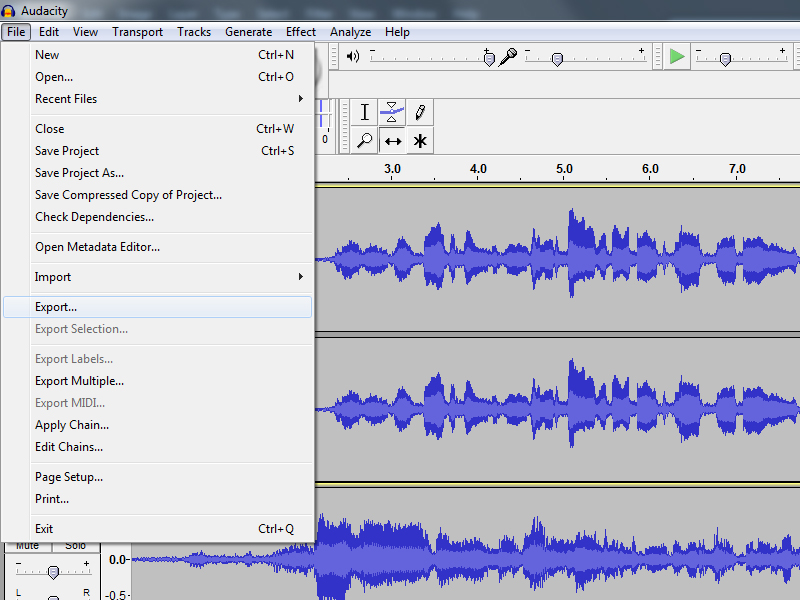800x600 pixels.
Task: Click the green Play-at-speed button
Action: 677,56
